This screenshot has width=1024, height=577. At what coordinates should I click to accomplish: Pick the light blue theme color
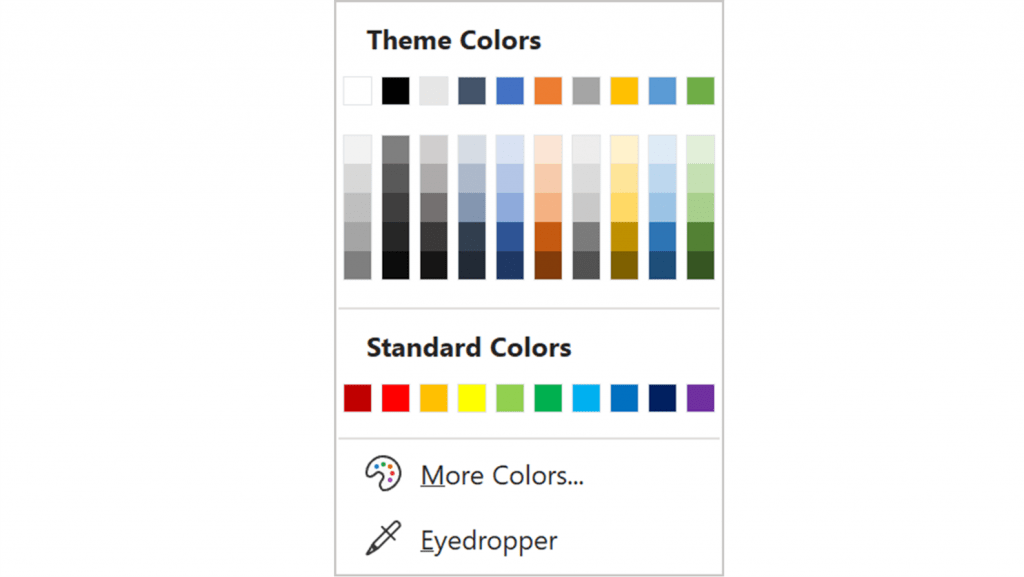661,90
